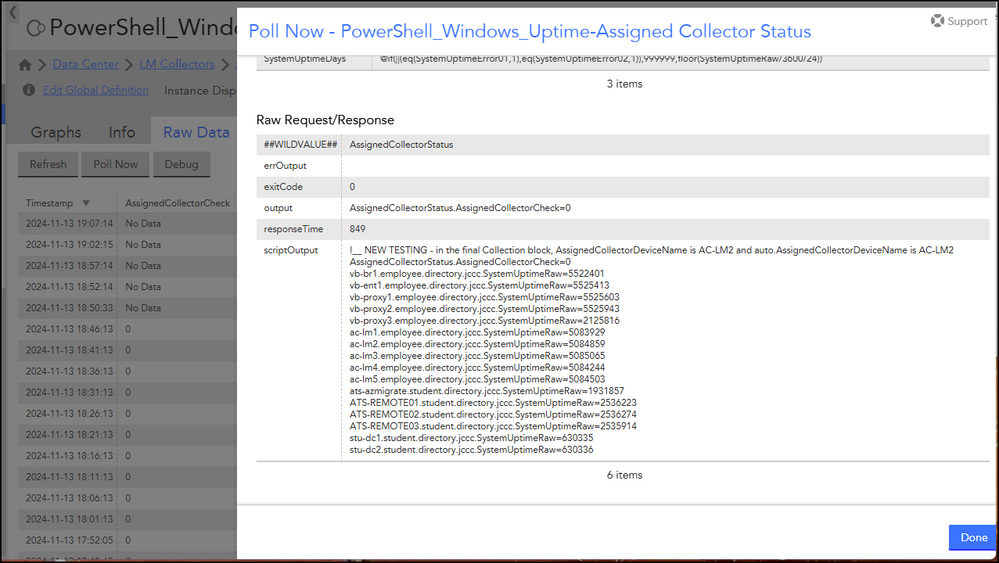Click the exitCode row label
The height and width of the screenshot is (563, 999).
pyautogui.click(x=283, y=187)
